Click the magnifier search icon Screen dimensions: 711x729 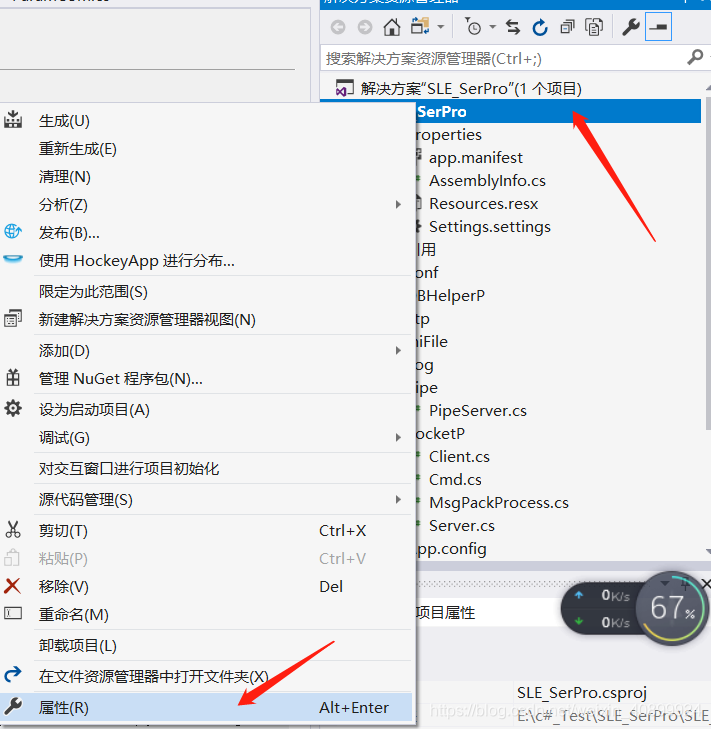click(x=695, y=58)
